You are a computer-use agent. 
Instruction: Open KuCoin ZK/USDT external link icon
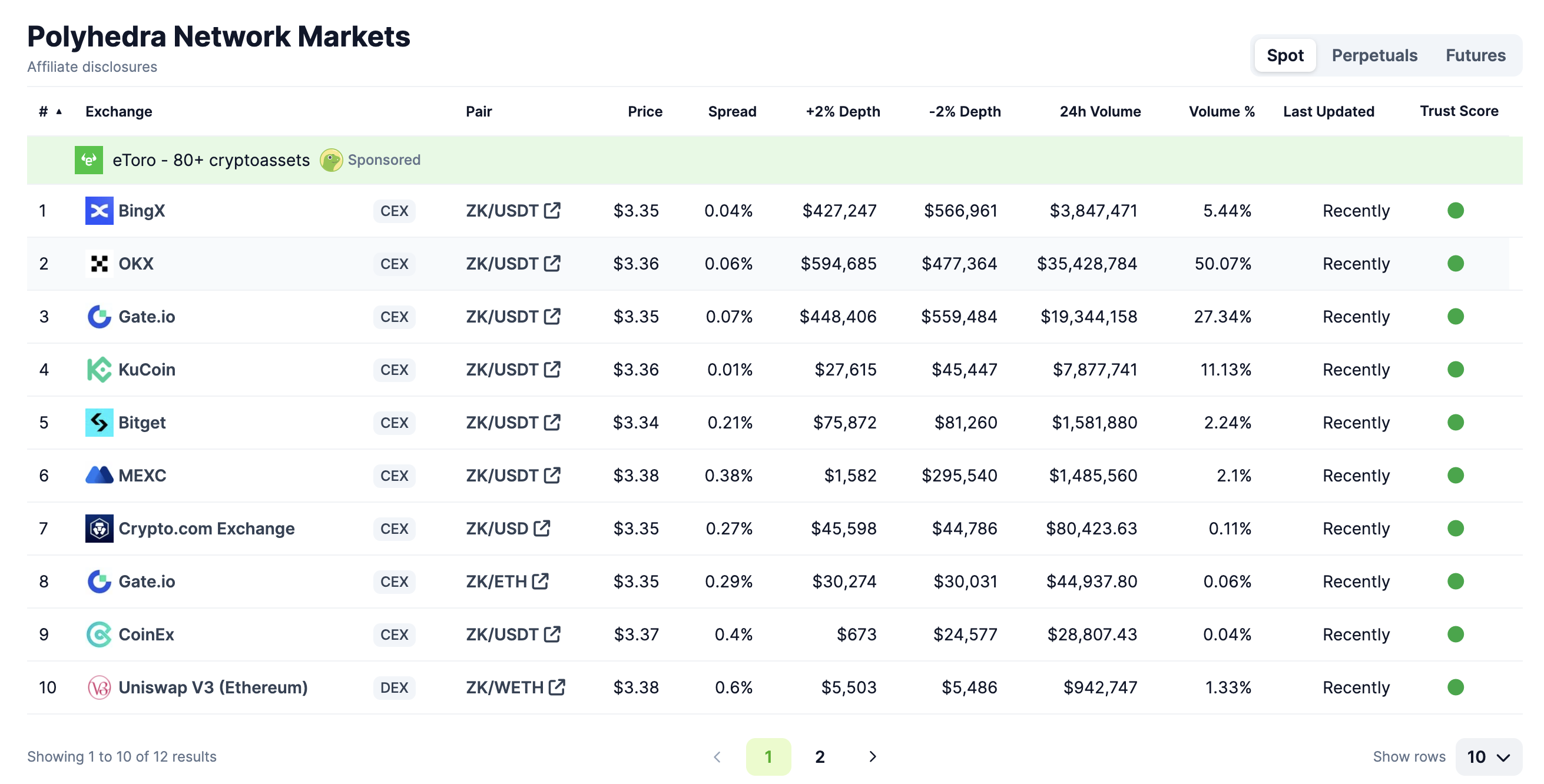pyautogui.click(x=552, y=369)
